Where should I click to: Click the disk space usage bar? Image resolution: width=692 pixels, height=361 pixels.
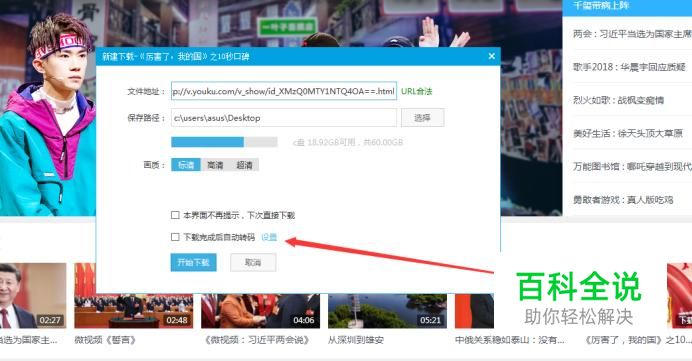(x=224, y=142)
